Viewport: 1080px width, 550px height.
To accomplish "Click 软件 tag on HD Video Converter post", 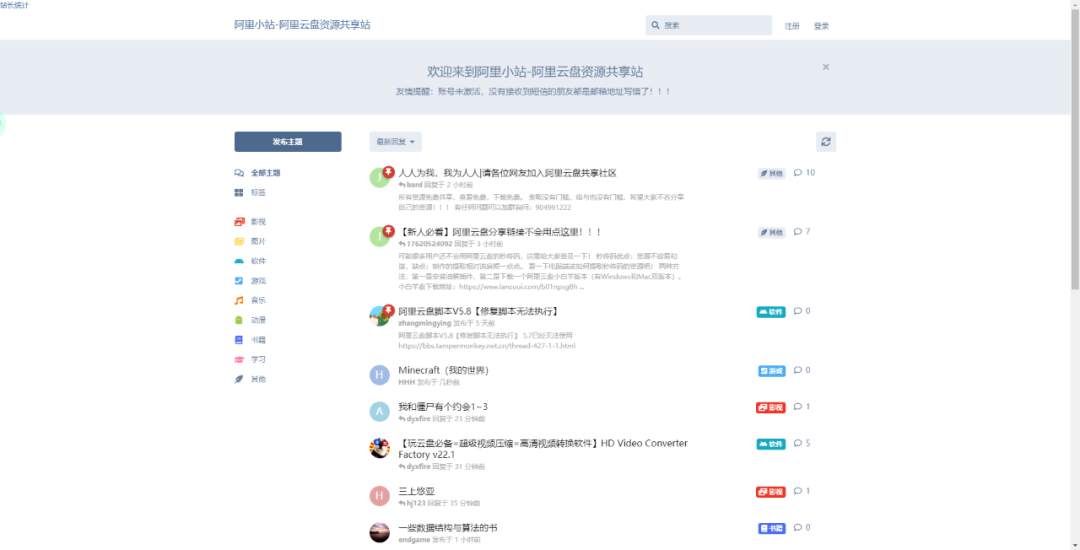I will click(771, 444).
